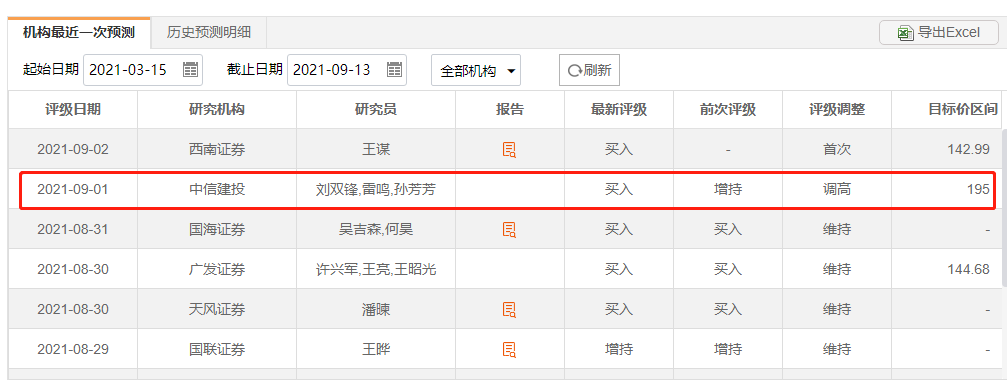The image size is (1007, 385).
Task: Click researcher name 王晔
Action: point(376,350)
